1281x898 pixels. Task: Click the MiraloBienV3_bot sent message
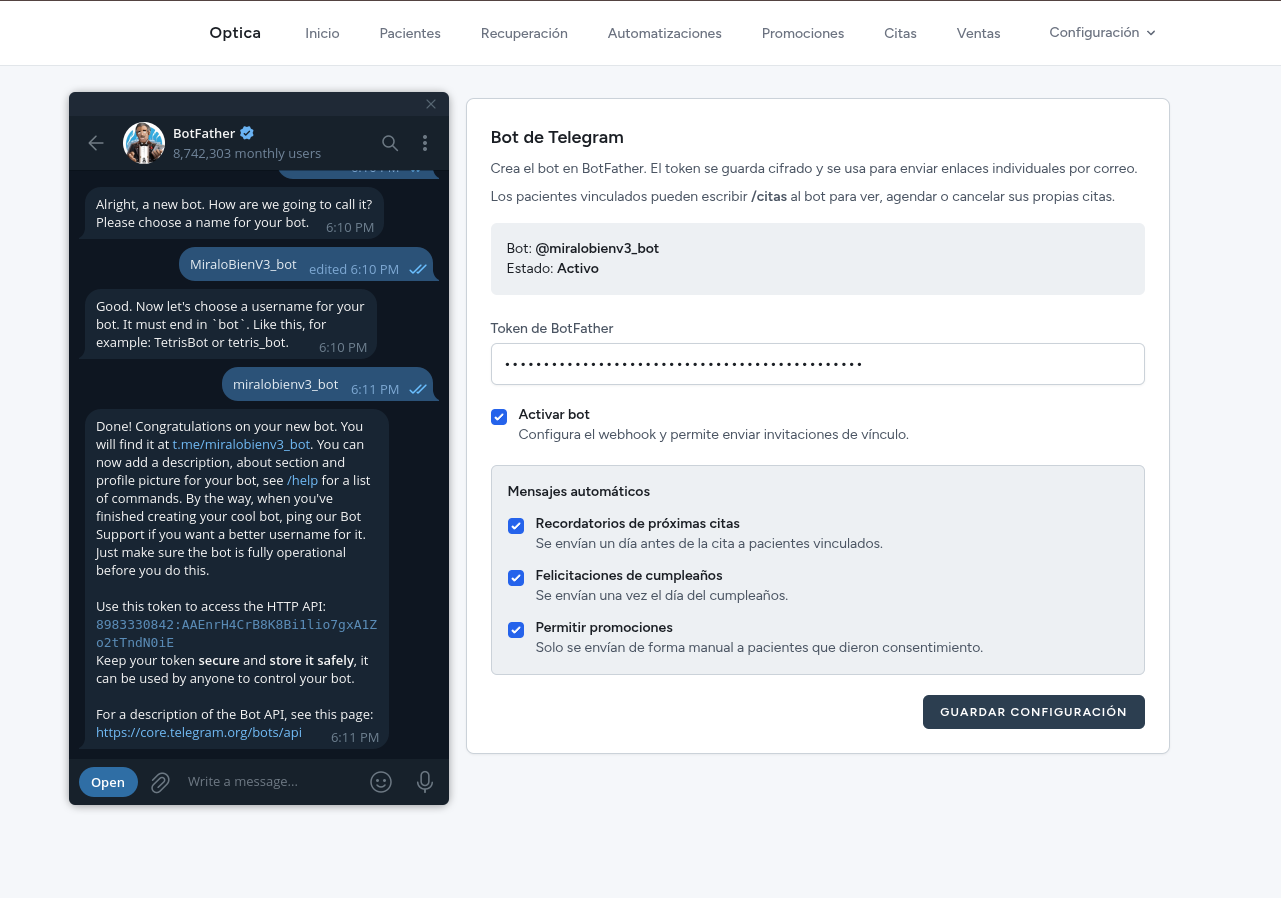[306, 266]
